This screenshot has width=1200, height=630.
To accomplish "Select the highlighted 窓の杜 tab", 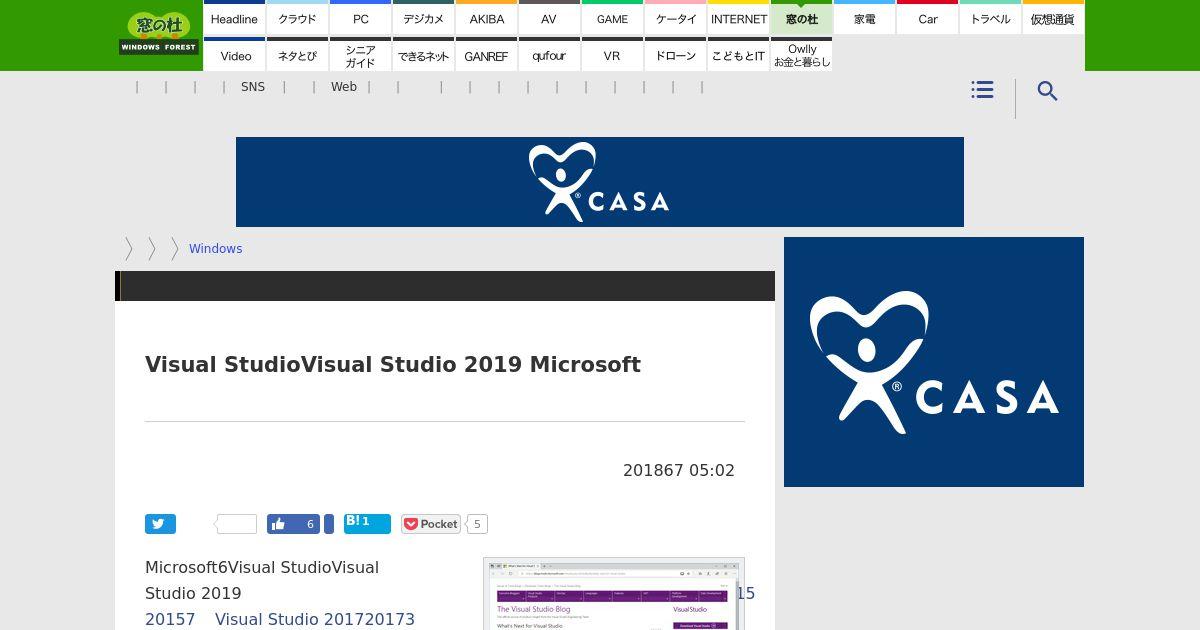I will click(x=801, y=18).
